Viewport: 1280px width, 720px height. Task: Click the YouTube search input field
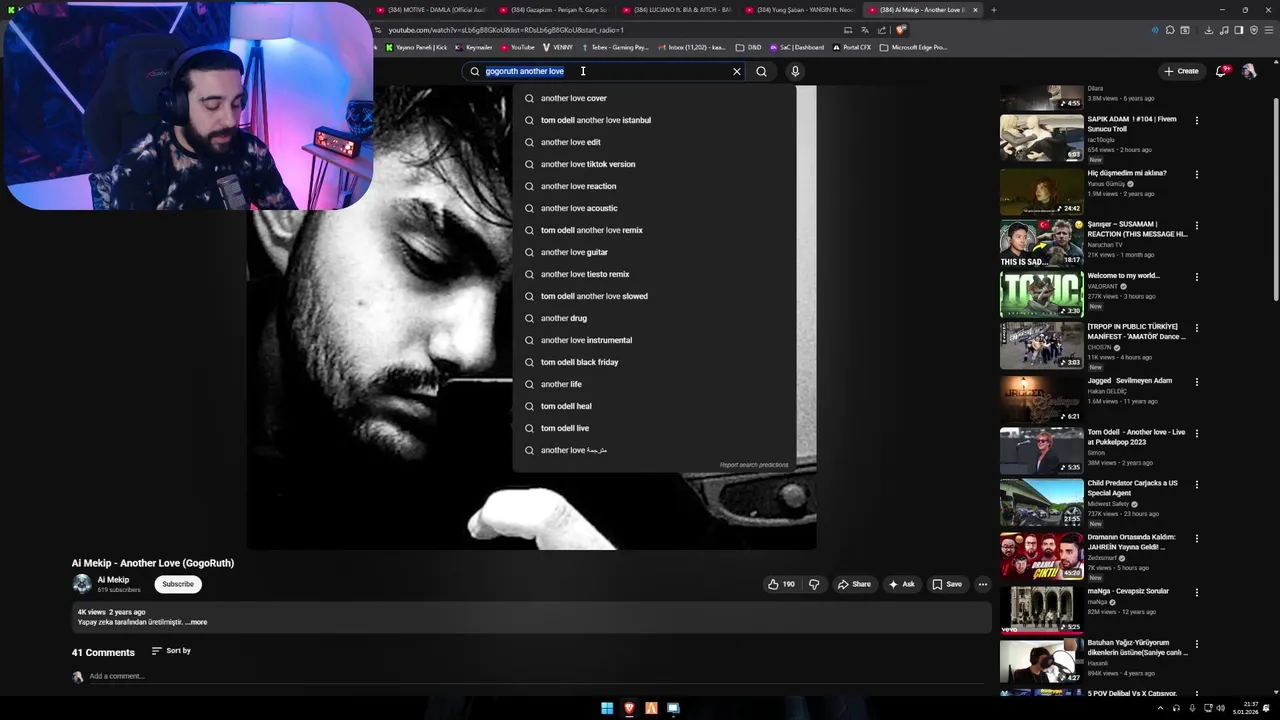point(605,71)
